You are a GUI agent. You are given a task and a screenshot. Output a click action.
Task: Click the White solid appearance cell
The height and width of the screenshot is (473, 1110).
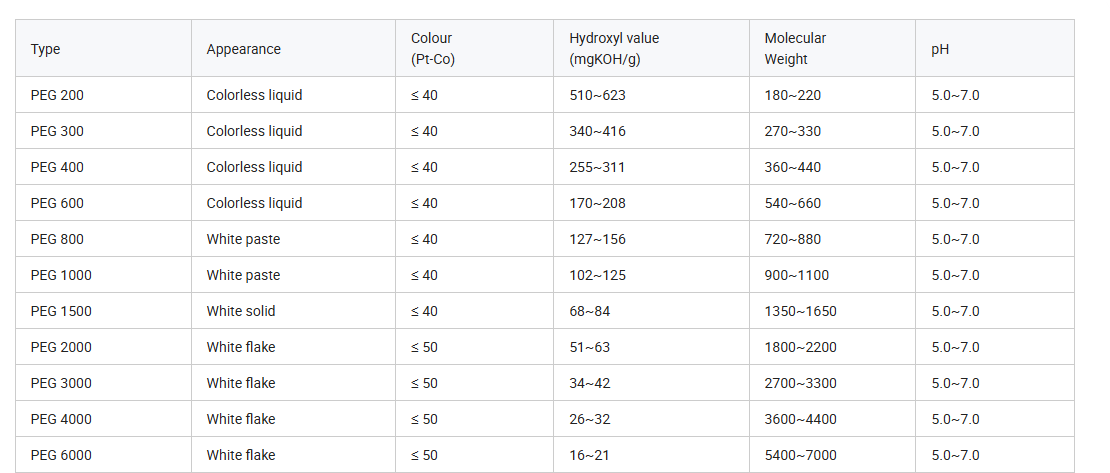241,311
